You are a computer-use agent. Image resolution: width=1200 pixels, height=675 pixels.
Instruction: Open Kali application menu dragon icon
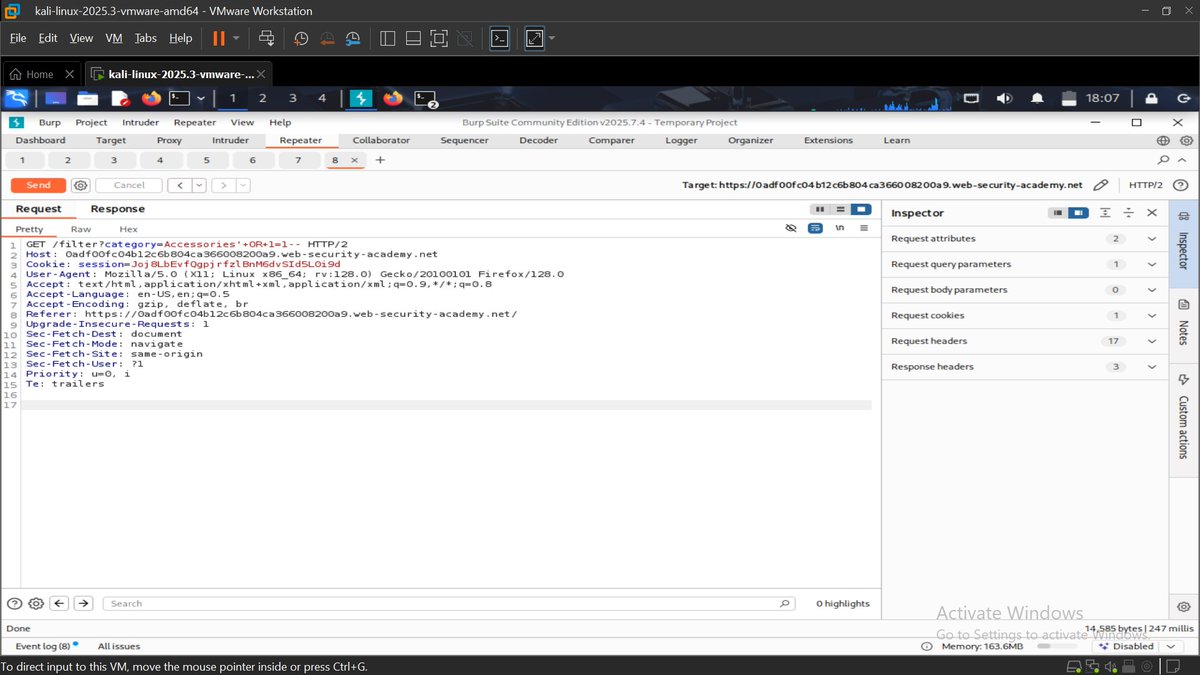pyautogui.click(x=17, y=98)
